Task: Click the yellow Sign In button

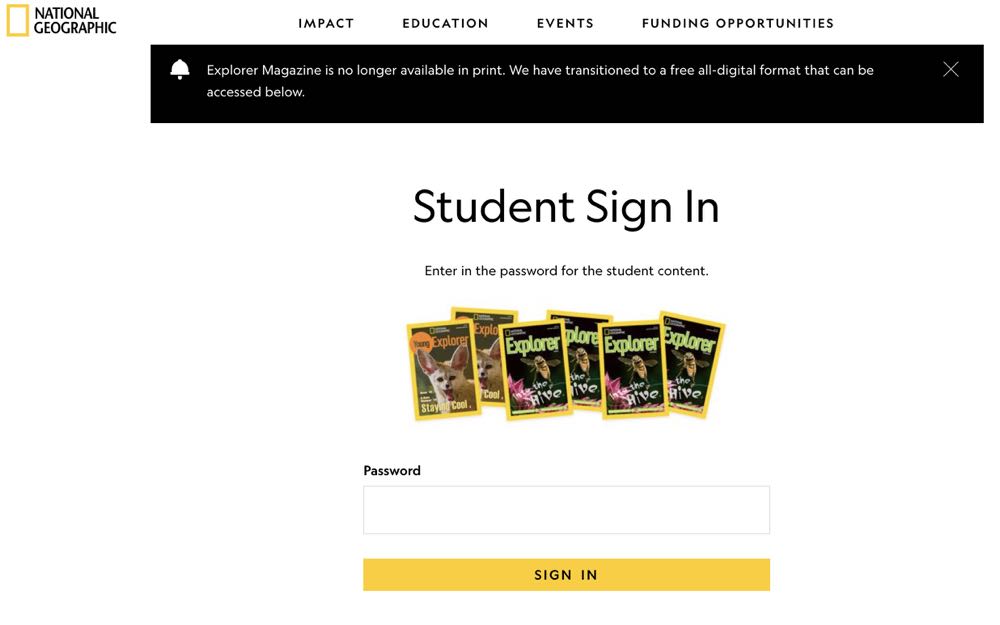Action: point(566,575)
